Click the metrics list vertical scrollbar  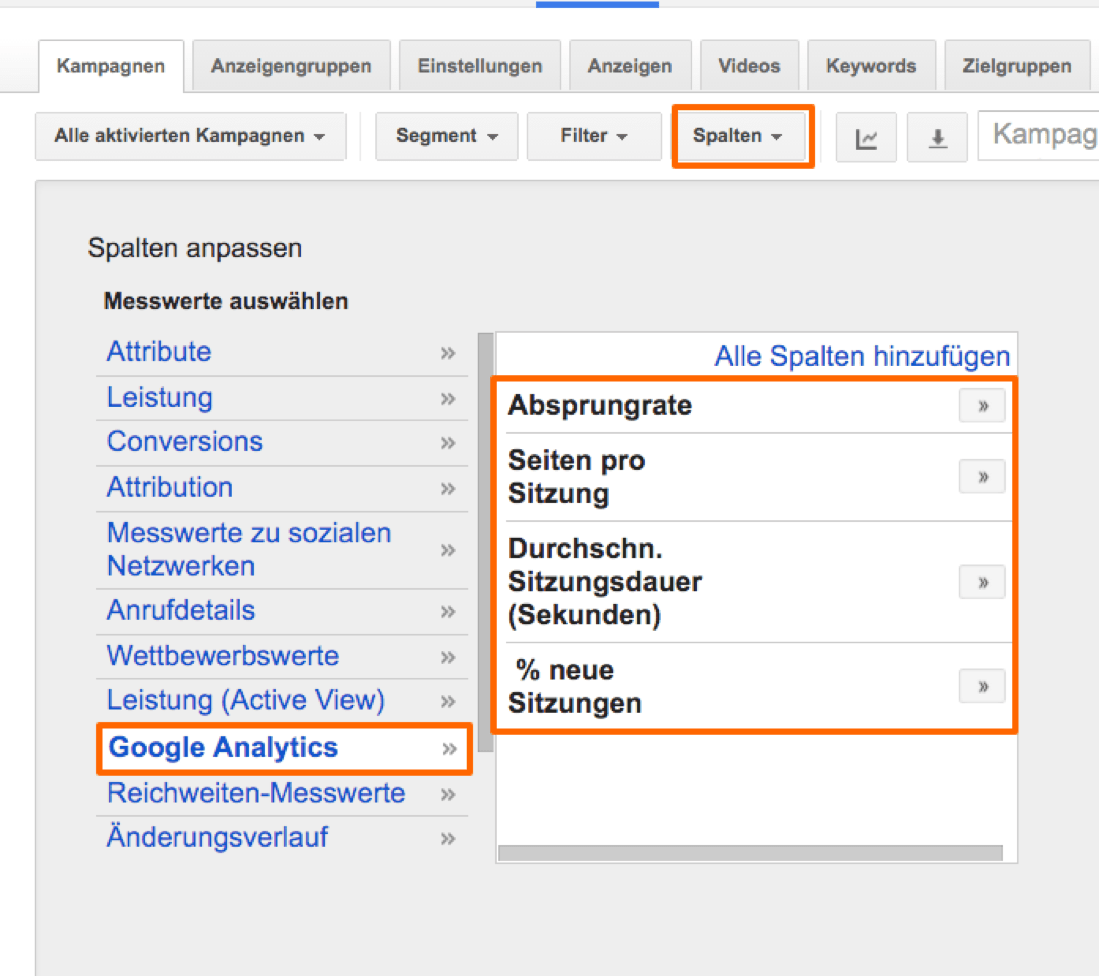[x=486, y=540]
